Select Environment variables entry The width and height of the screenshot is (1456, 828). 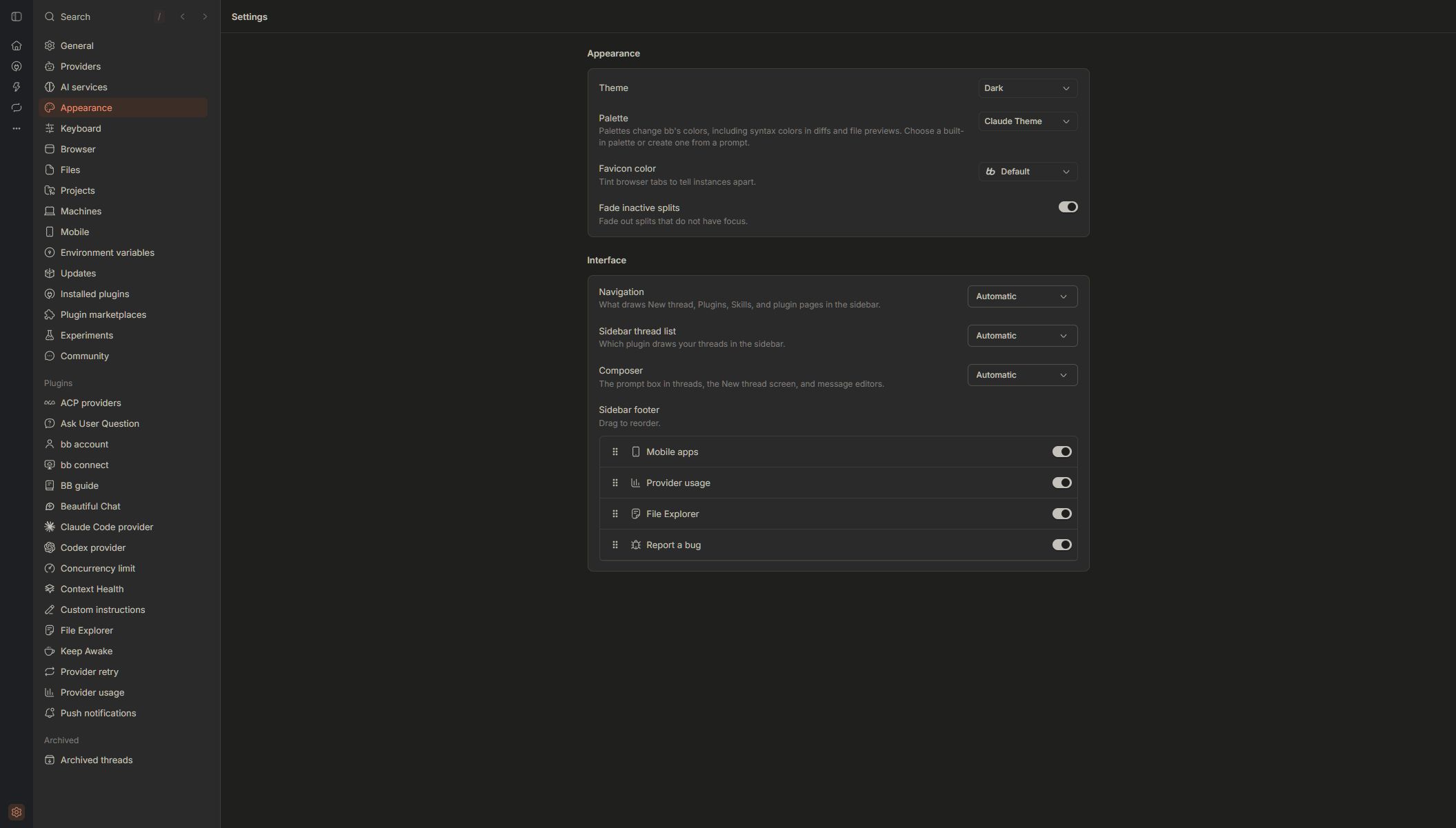click(x=123, y=252)
